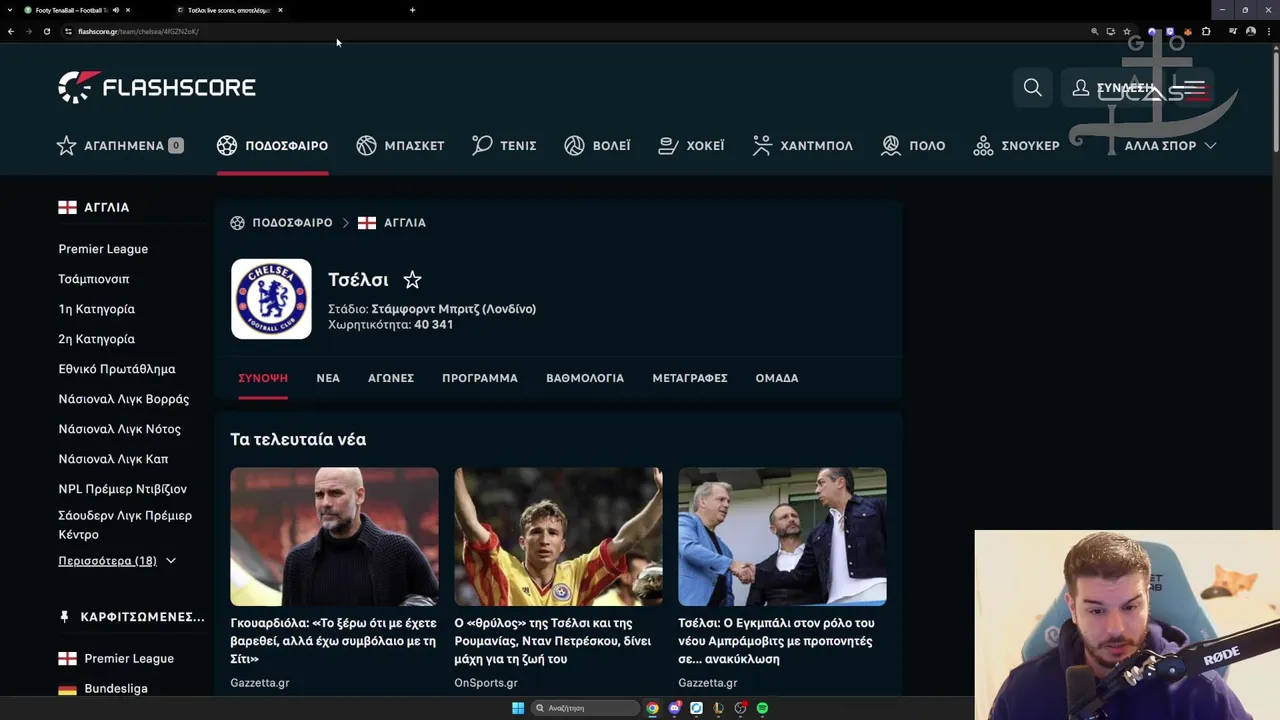Click the Αναζήτηση taskbar search box

coord(586,708)
